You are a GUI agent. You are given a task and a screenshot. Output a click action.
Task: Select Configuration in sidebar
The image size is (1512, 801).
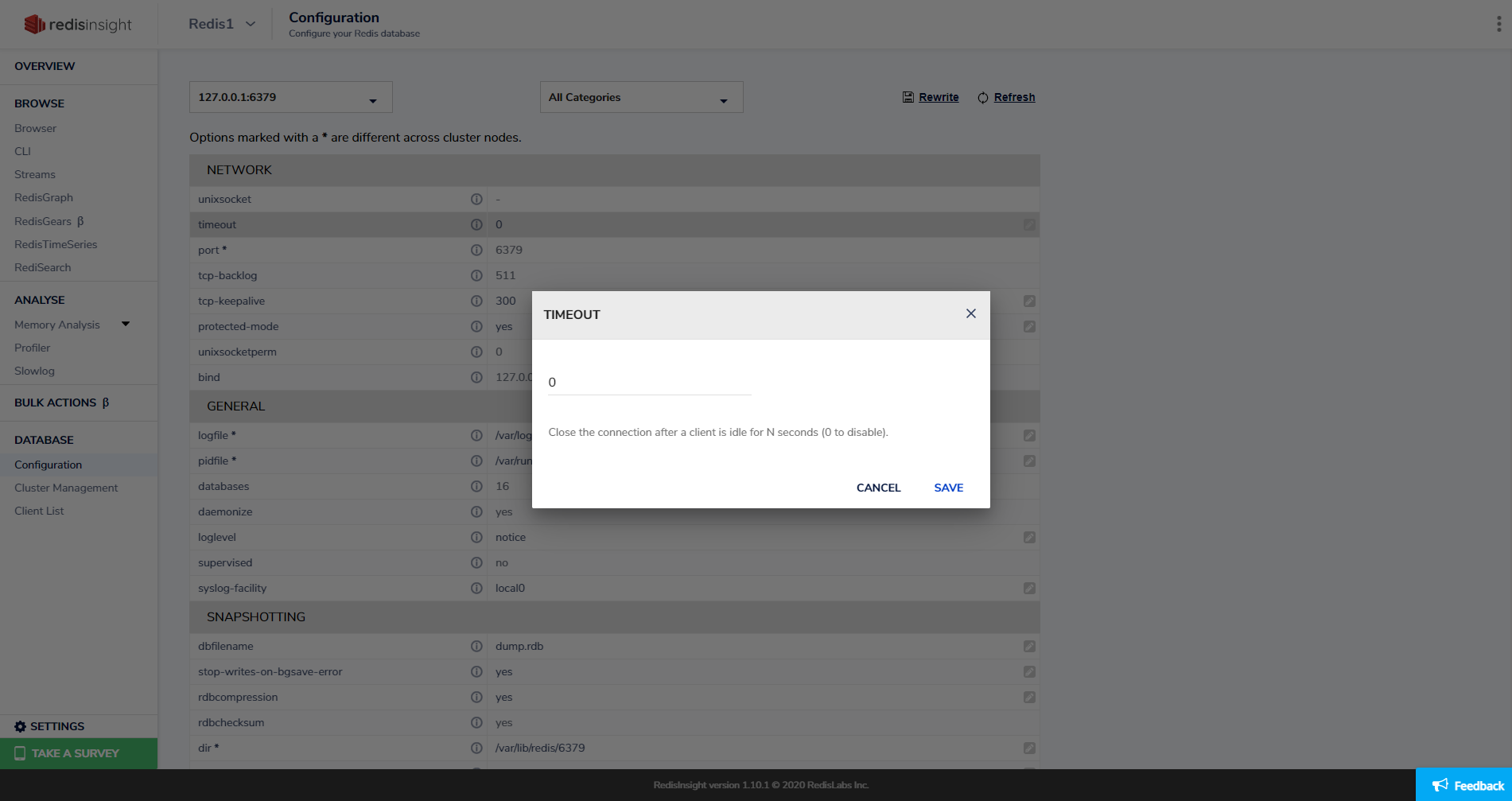coord(48,465)
